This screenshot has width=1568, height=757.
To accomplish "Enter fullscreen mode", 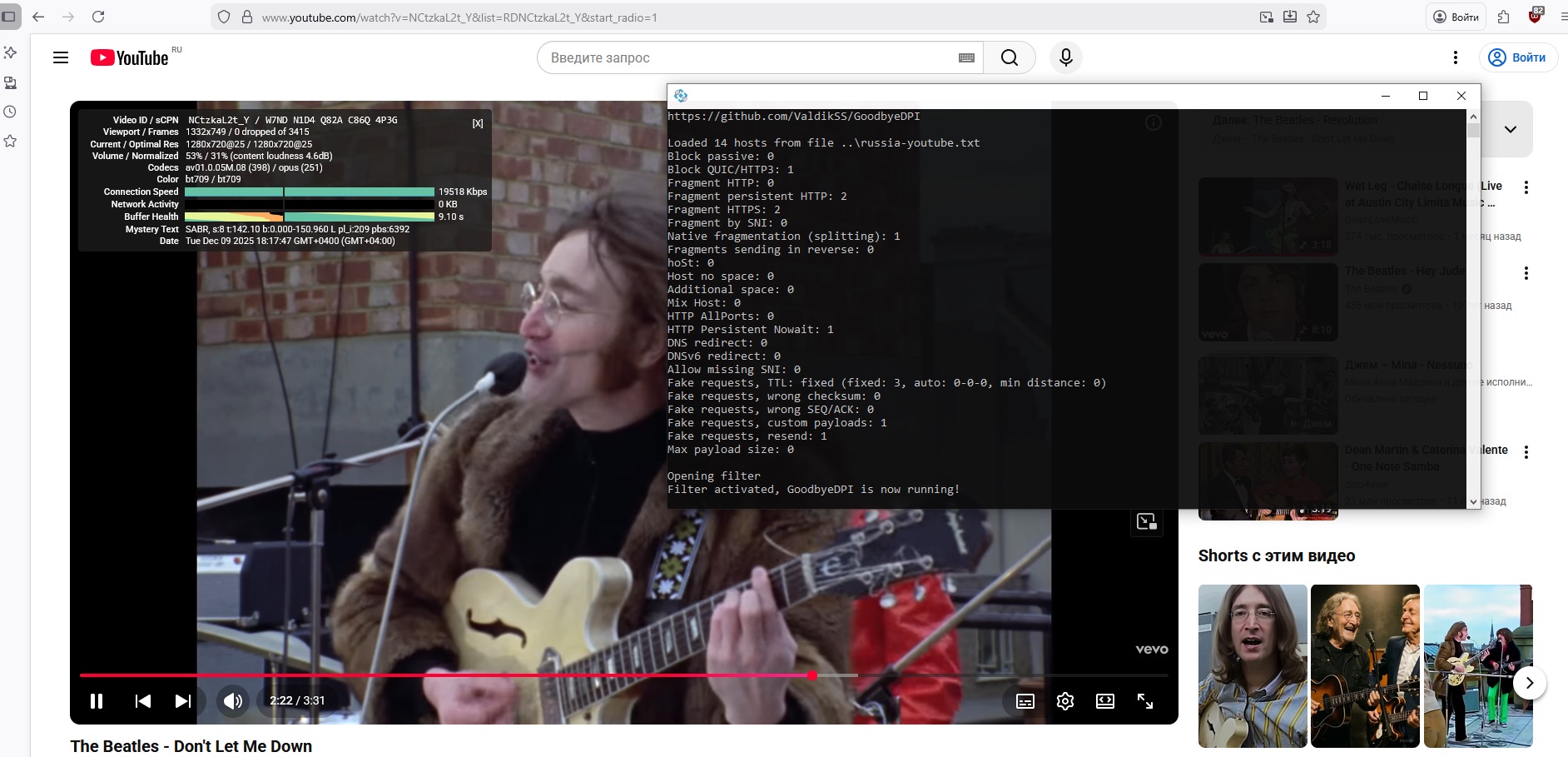I will pyautogui.click(x=1145, y=701).
